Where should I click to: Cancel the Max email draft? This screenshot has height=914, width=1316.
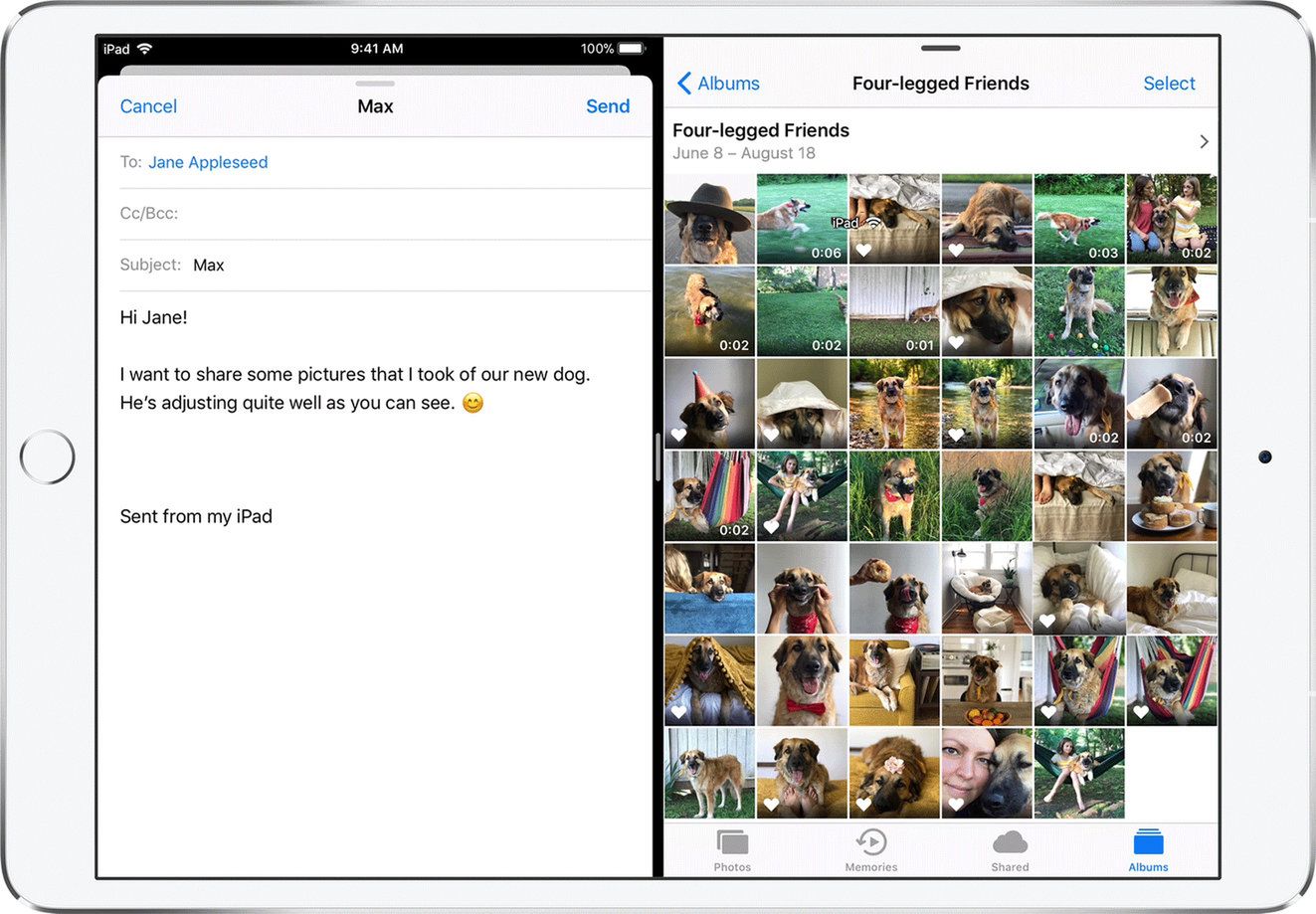point(148,106)
